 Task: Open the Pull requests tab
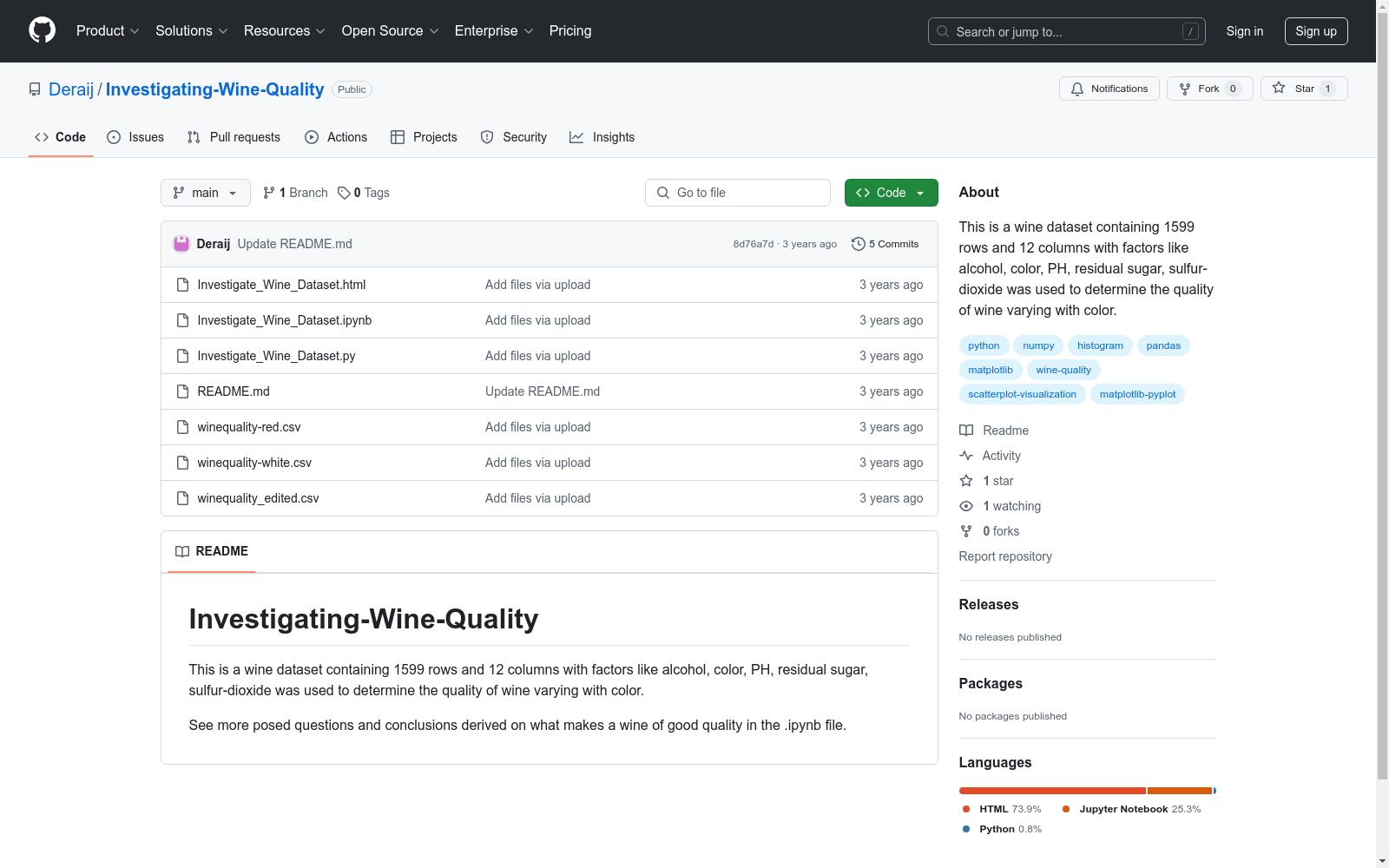tap(234, 137)
